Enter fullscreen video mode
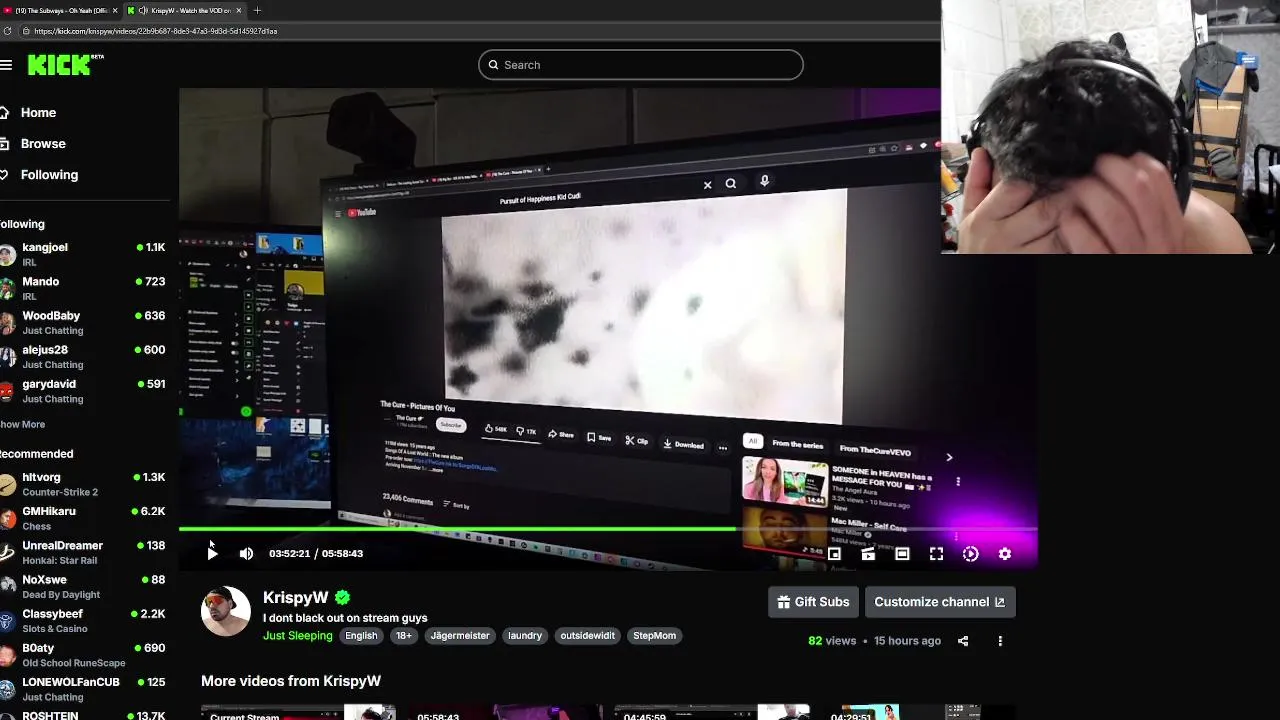The image size is (1280, 720). point(936,553)
